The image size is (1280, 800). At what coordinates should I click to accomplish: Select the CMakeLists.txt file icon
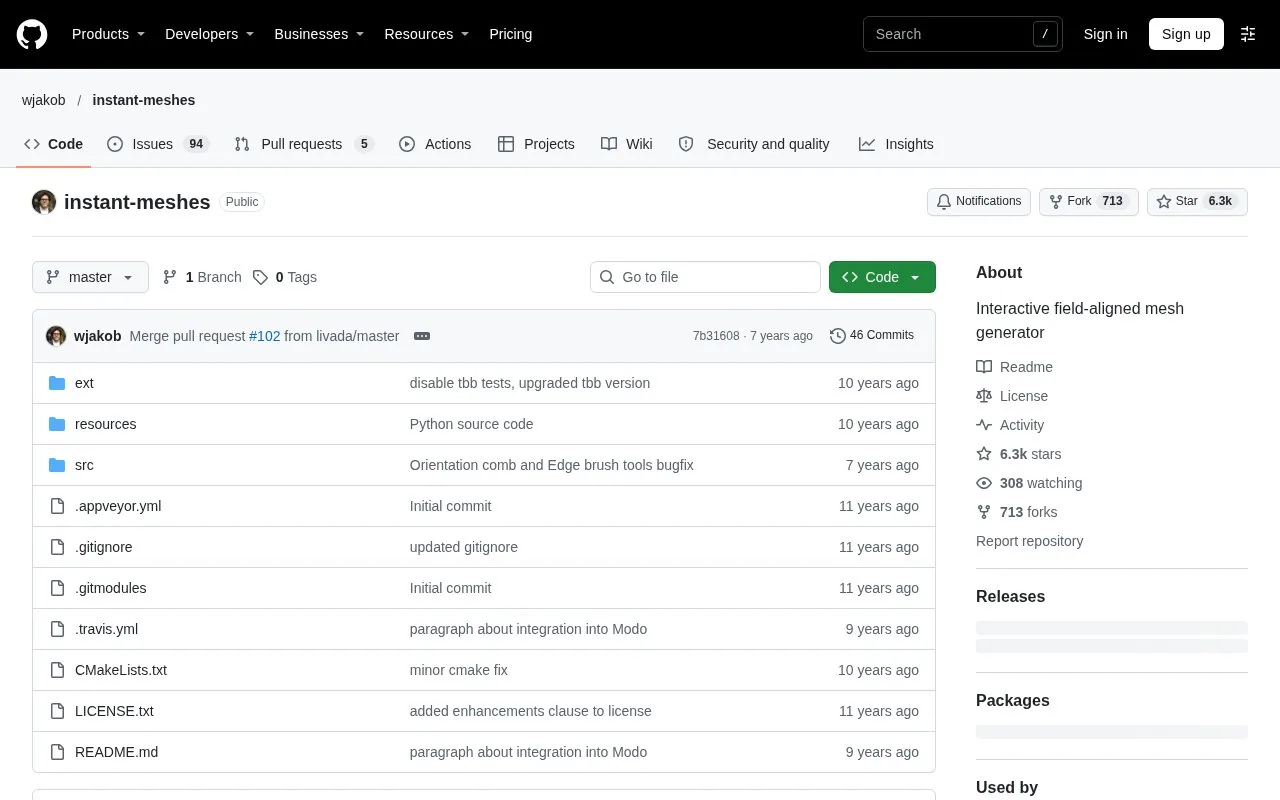point(57,670)
